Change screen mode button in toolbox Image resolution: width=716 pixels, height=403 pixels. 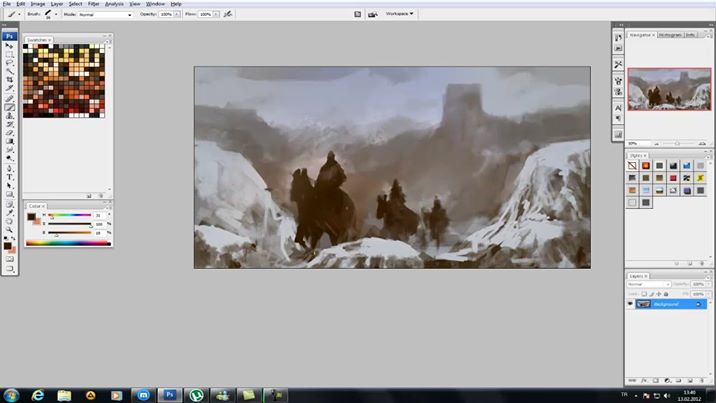click(10, 268)
